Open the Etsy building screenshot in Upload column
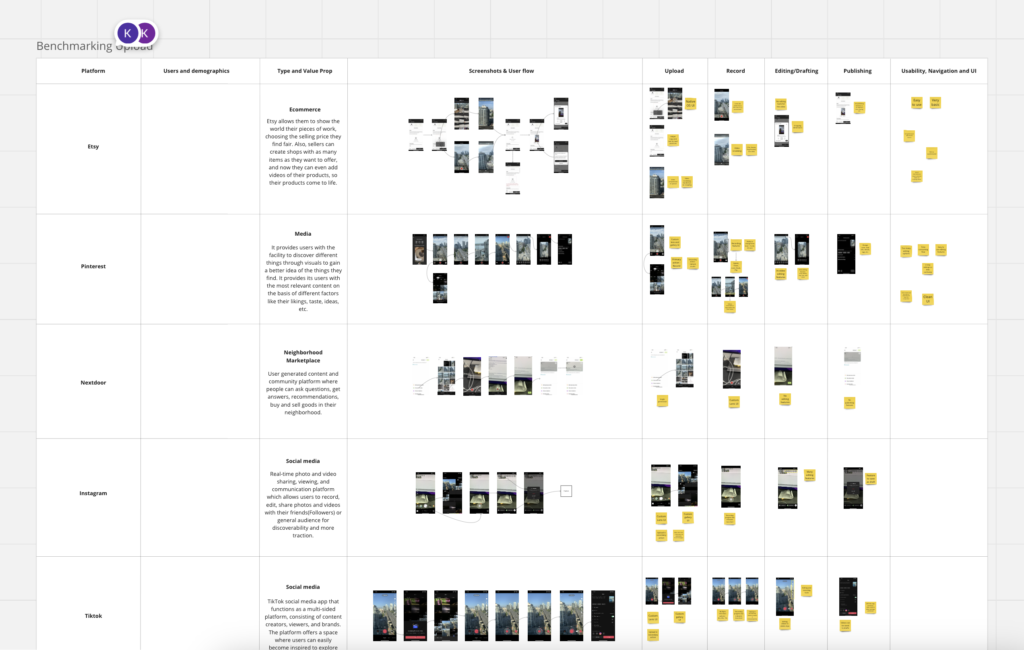 pyautogui.click(x=656, y=182)
